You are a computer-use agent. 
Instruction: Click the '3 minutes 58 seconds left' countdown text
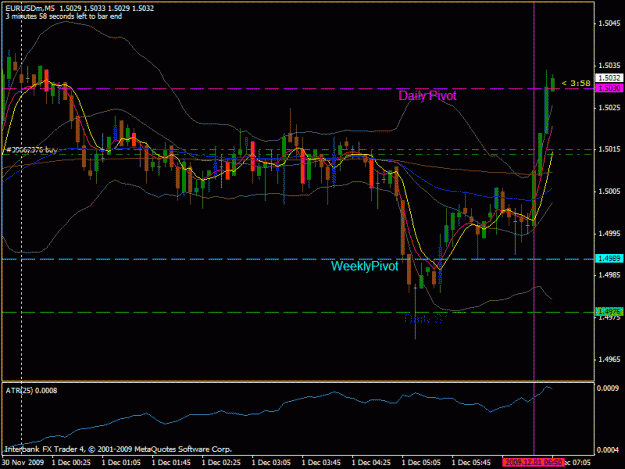(64, 16)
